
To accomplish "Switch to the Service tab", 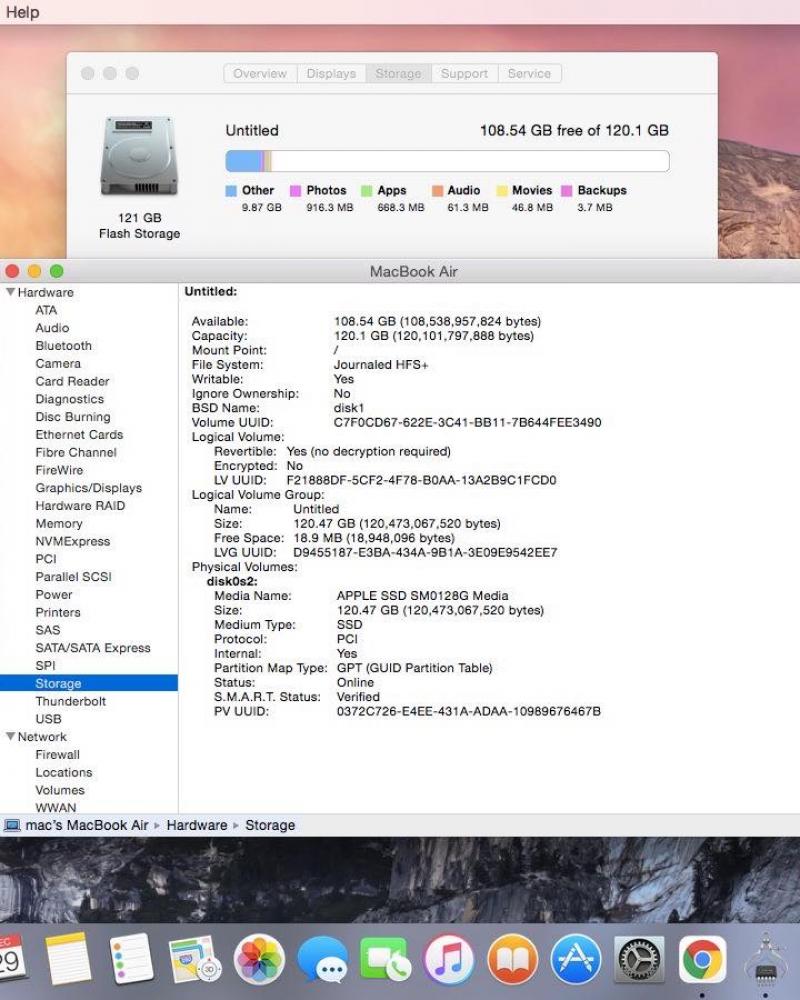I will [x=530, y=73].
